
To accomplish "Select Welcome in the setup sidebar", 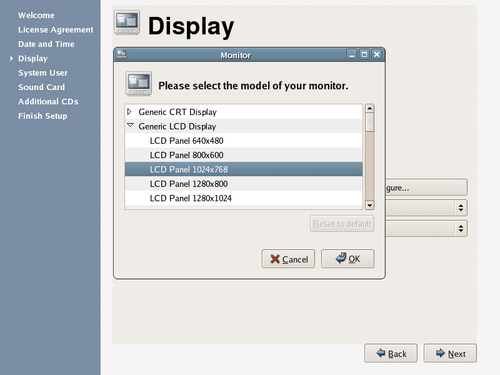I will coord(36,15).
